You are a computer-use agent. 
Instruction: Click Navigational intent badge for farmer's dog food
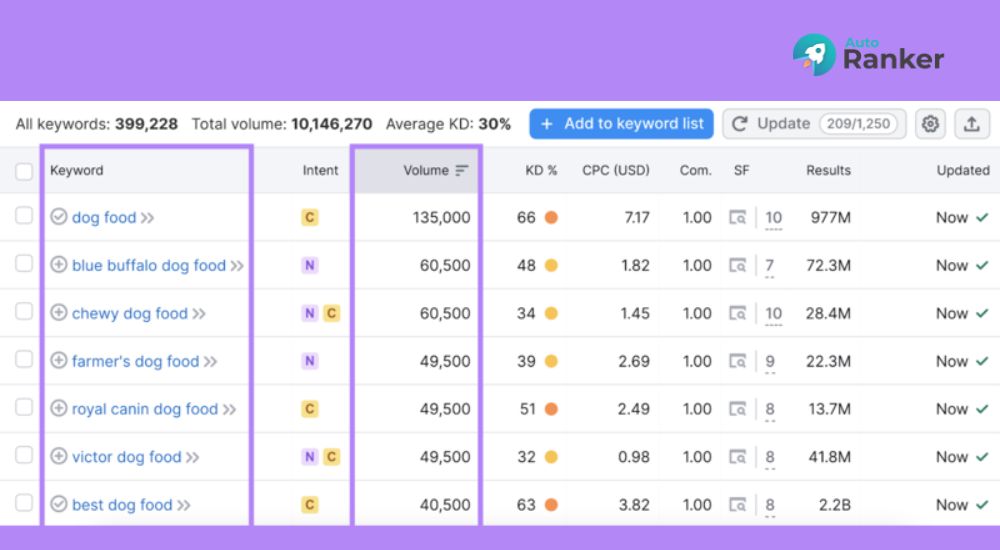pos(310,361)
